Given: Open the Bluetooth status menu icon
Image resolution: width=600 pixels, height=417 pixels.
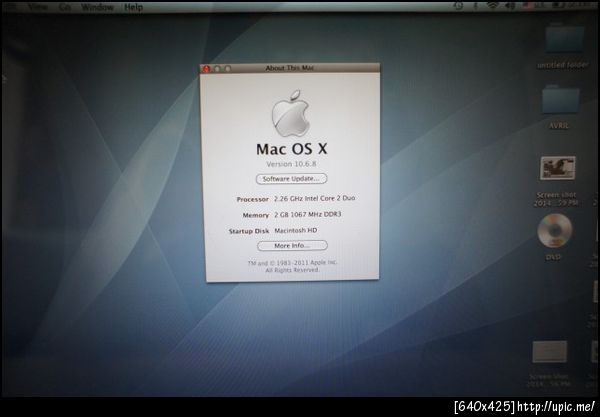Looking at the screenshot, I should click(x=476, y=6).
